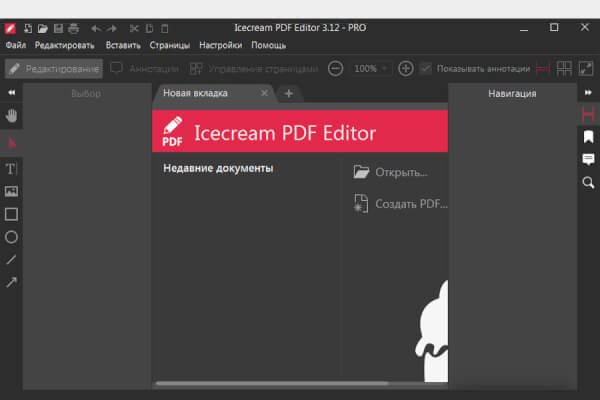Click the page grid layout icon
Image resolution: width=600 pixels, height=400 pixels.
[x=564, y=69]
